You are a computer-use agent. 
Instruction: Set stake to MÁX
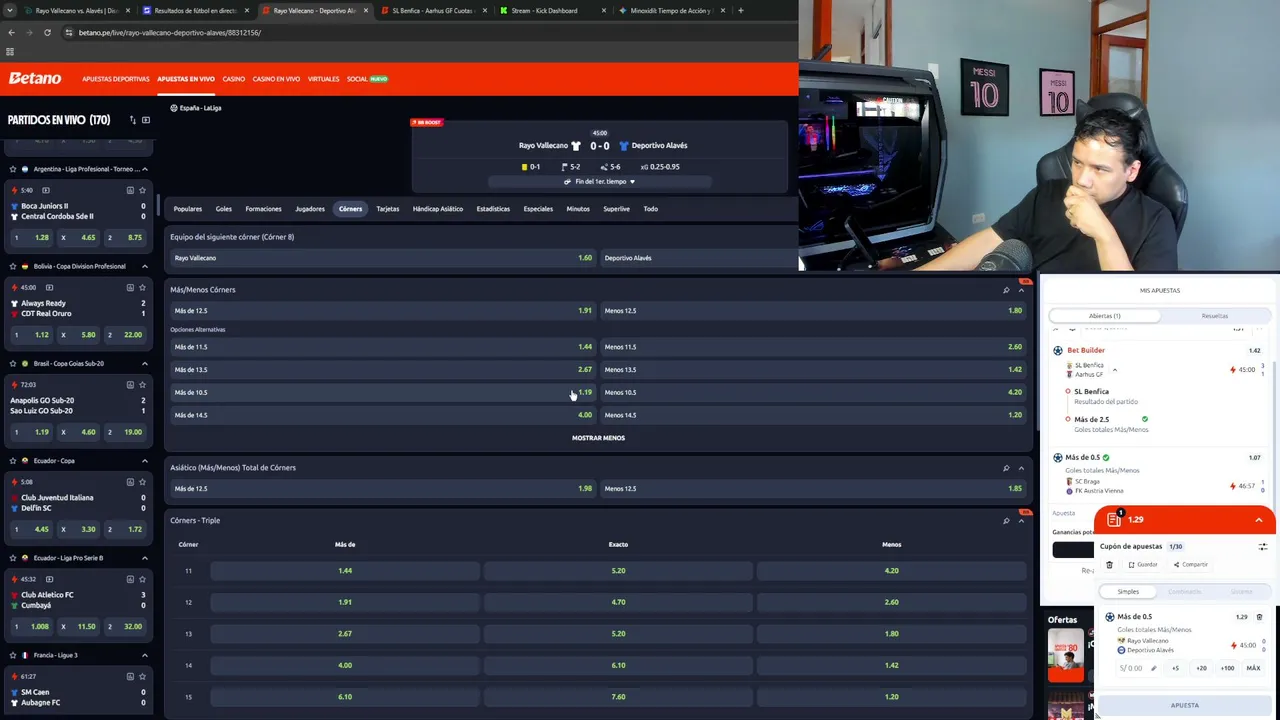1253,668
